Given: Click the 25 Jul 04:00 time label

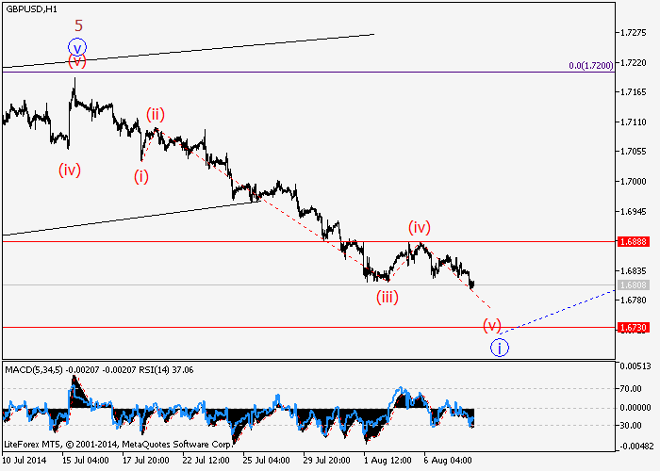Looking at the screenshot, I should [266, 460].
